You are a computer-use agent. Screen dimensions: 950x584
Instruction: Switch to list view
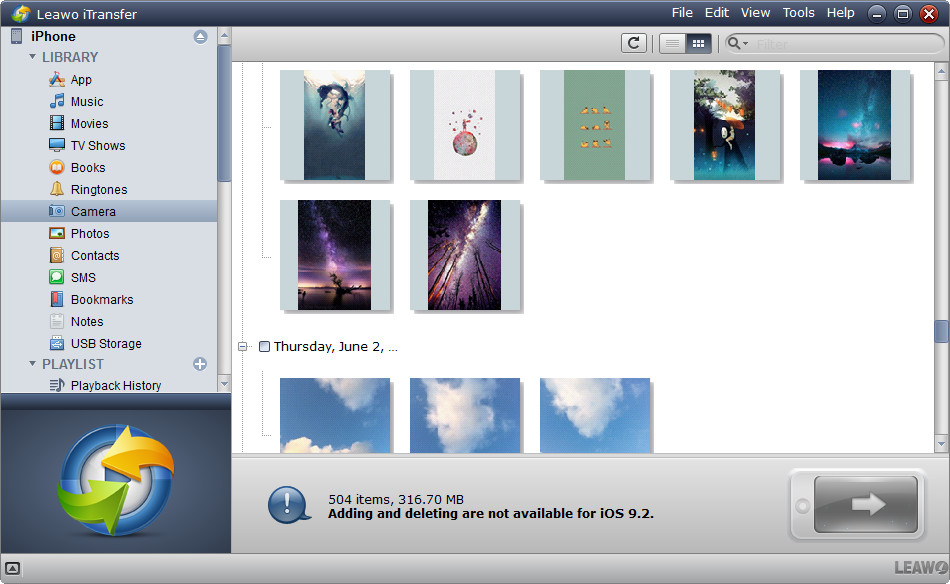click(673, 43)
